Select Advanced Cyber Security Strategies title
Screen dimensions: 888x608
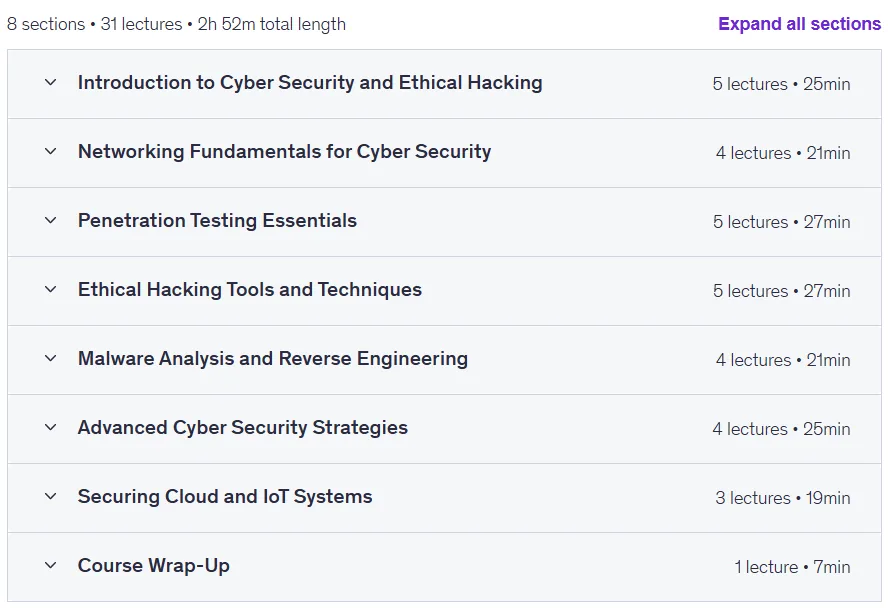pyautogui.click(x=242, y=428)
